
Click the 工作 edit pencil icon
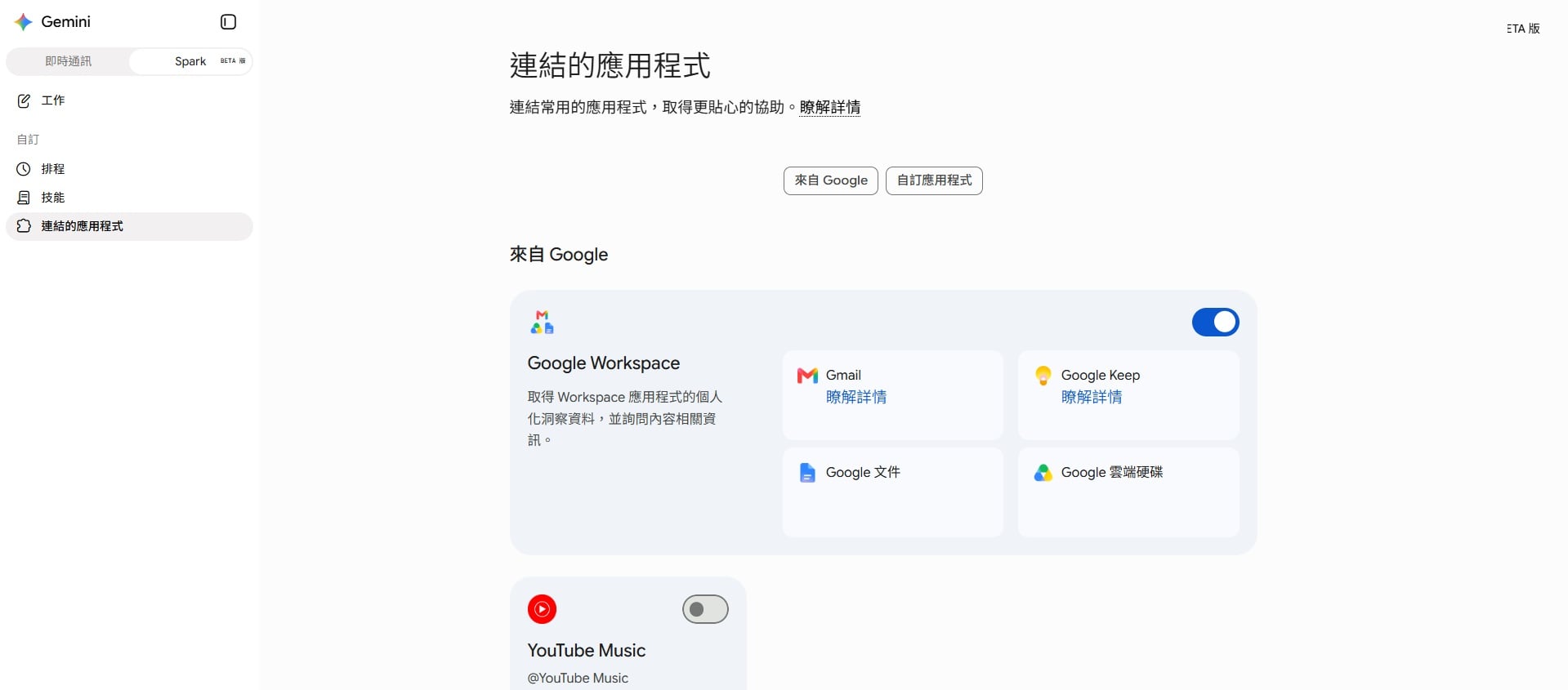[24, 100]
